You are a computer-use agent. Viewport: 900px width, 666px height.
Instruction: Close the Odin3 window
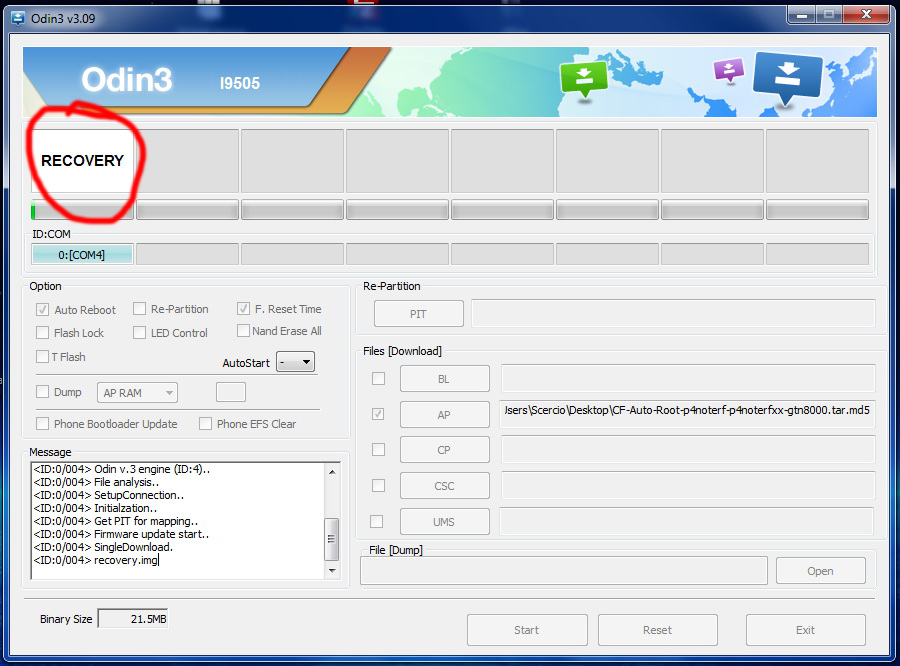[862, 15]
